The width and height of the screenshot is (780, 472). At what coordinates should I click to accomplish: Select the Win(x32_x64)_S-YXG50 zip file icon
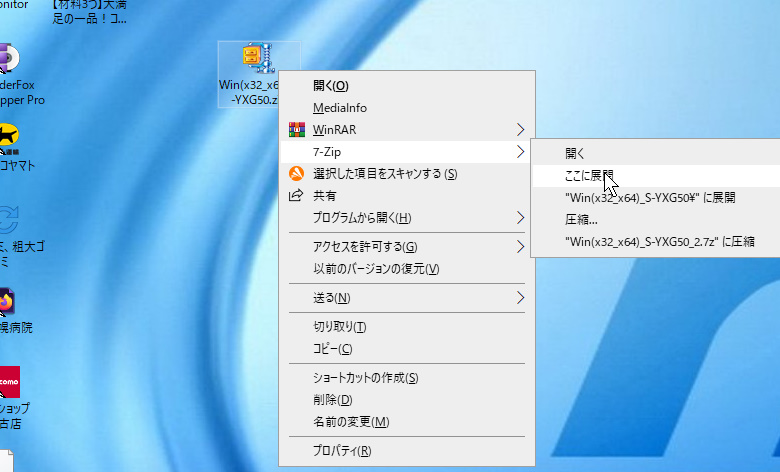(x=257, y=59)
